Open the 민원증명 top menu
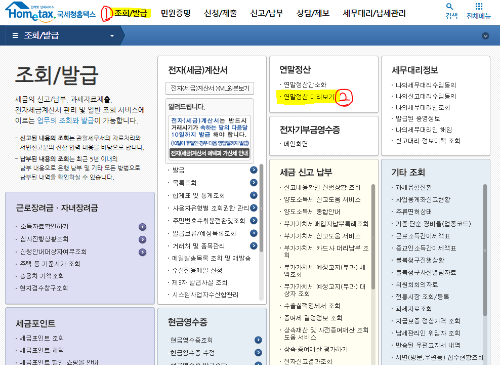Screen dimensions: 500x365 click(176, 13)
